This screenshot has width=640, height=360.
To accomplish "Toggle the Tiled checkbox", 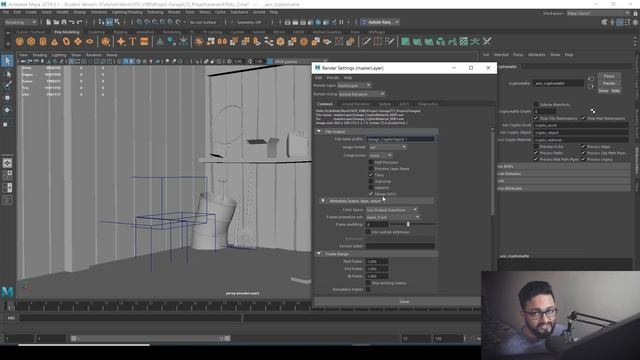I will point(371,175).
